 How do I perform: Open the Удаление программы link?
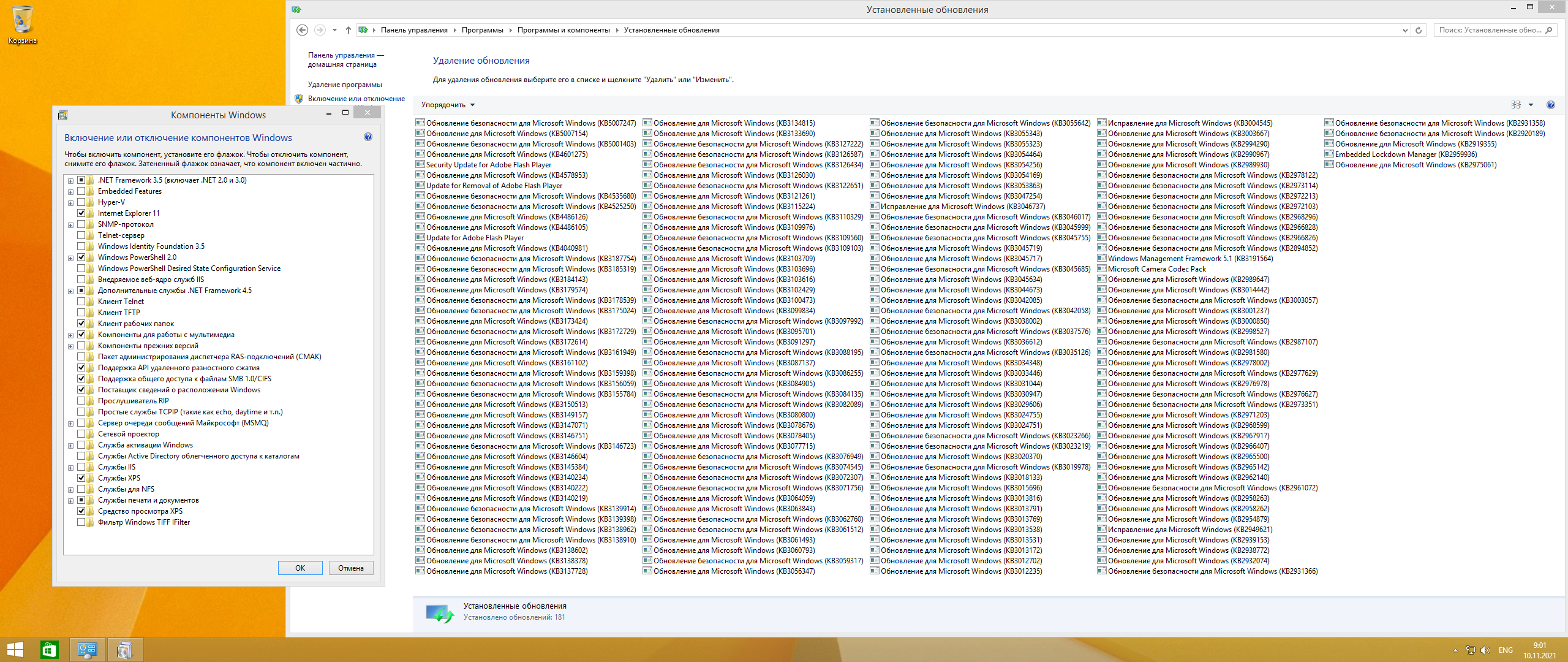coord(345,85)
